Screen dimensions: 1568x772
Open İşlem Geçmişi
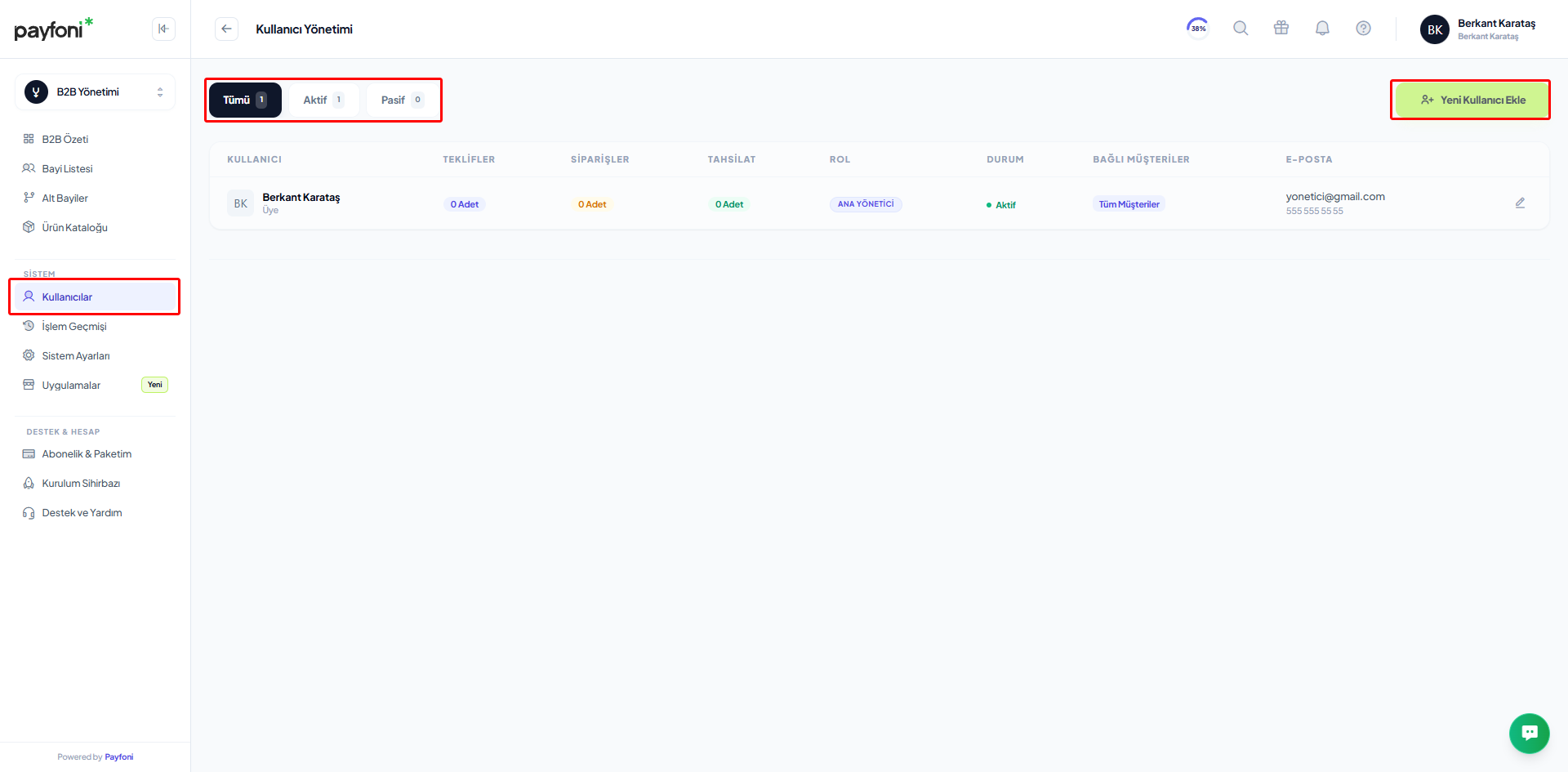[x=95, y=326]
